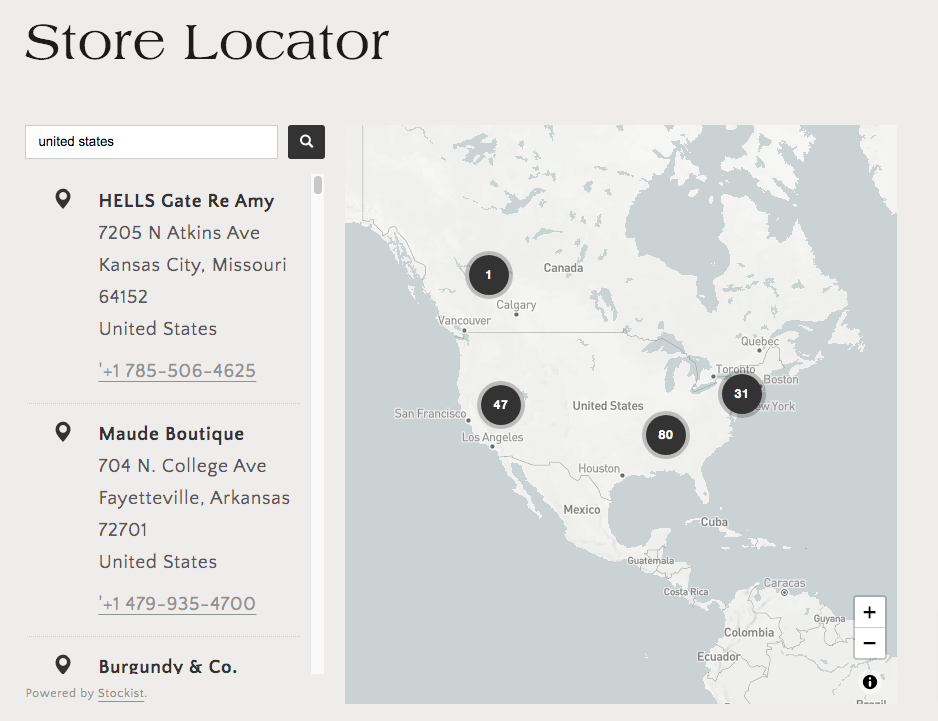The width and height of the screenshot is (938, 721).
Task: Select the map cluster with 31 stores
Action: click(x=741, y=394)
